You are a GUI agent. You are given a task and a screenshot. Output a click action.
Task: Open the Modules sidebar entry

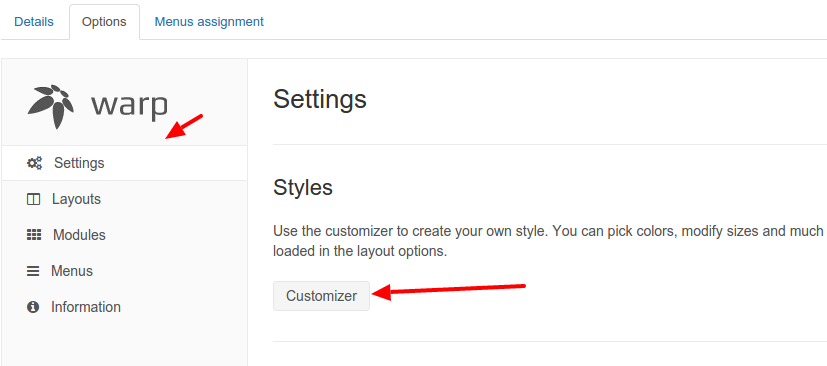click(124, 235)
